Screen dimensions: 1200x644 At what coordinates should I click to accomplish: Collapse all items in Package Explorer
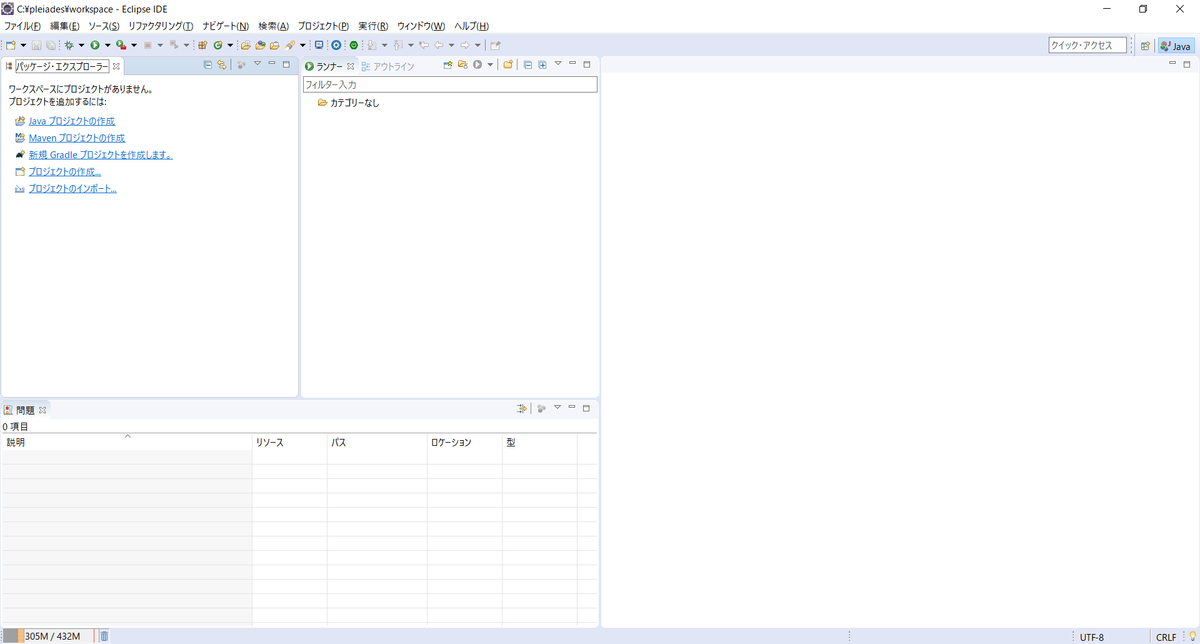click(x=207, y=64)
